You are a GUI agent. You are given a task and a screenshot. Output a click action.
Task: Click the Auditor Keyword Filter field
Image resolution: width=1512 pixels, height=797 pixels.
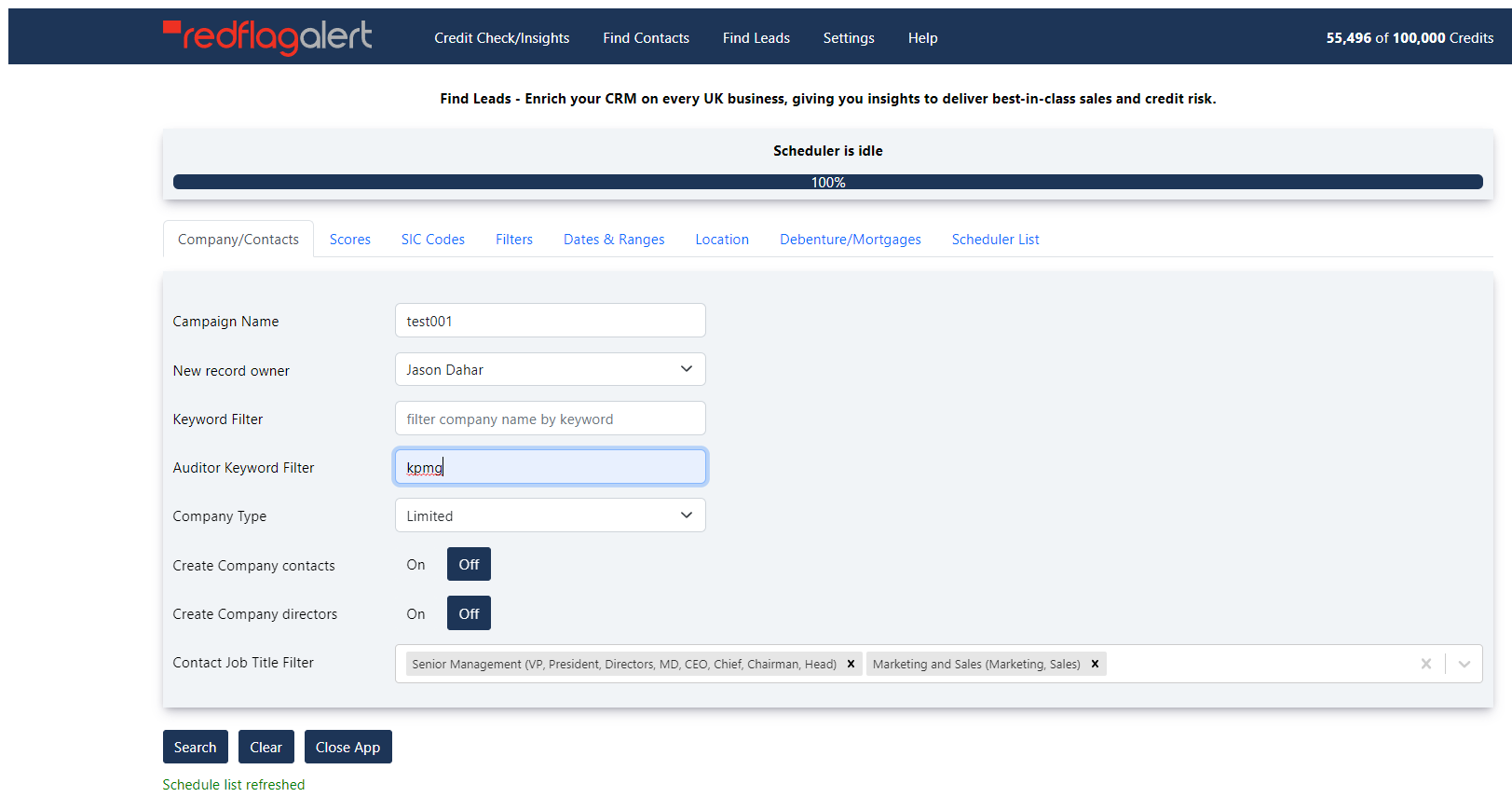550,467
